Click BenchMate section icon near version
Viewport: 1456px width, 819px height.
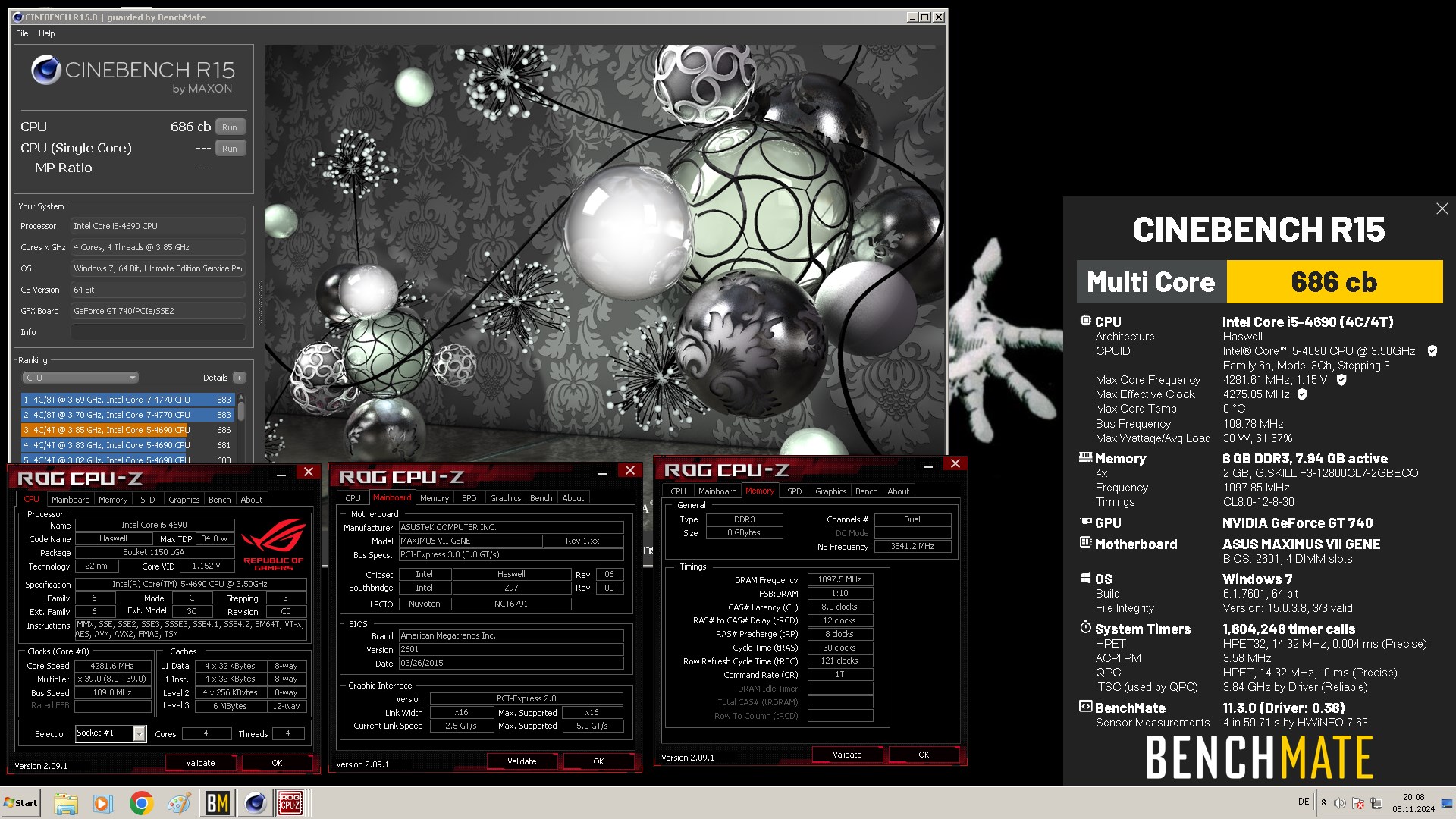[1085, 707]
